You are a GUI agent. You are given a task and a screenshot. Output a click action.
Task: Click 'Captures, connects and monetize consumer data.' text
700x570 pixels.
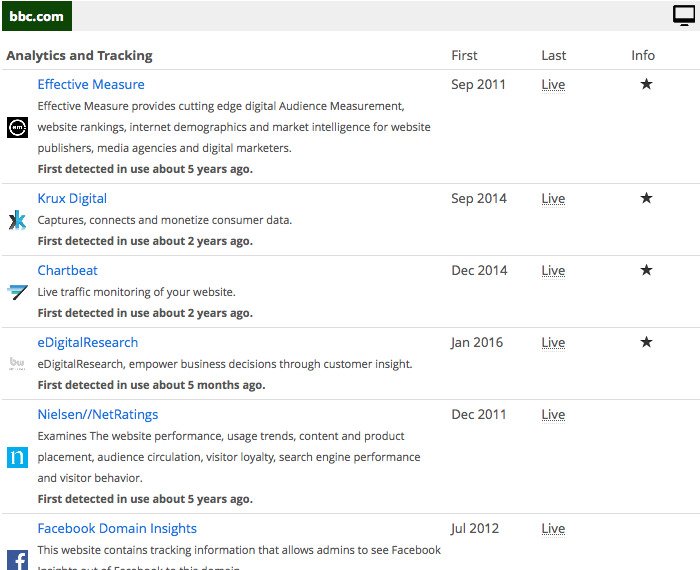point(165,220)
